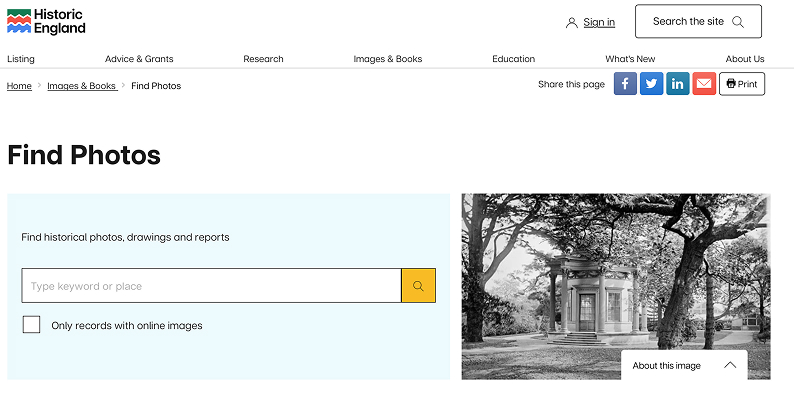Open the garden temple photograph

point(616,286)
